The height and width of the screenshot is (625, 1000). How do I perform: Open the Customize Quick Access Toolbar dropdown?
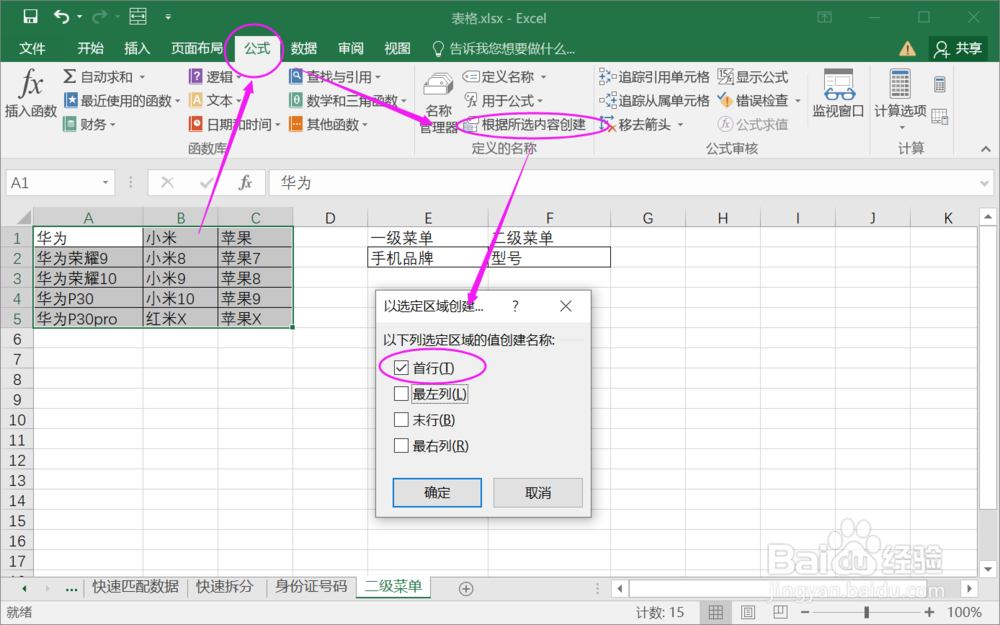(168, 17)
